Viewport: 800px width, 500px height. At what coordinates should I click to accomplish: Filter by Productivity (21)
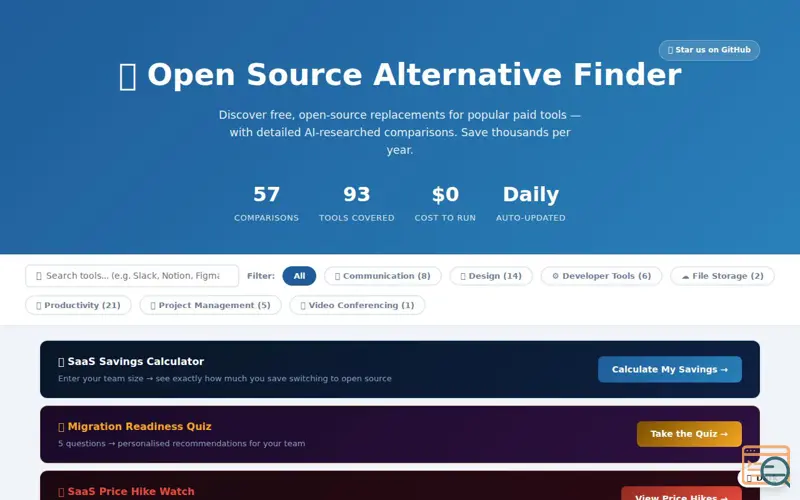click(x=78, y=305)
